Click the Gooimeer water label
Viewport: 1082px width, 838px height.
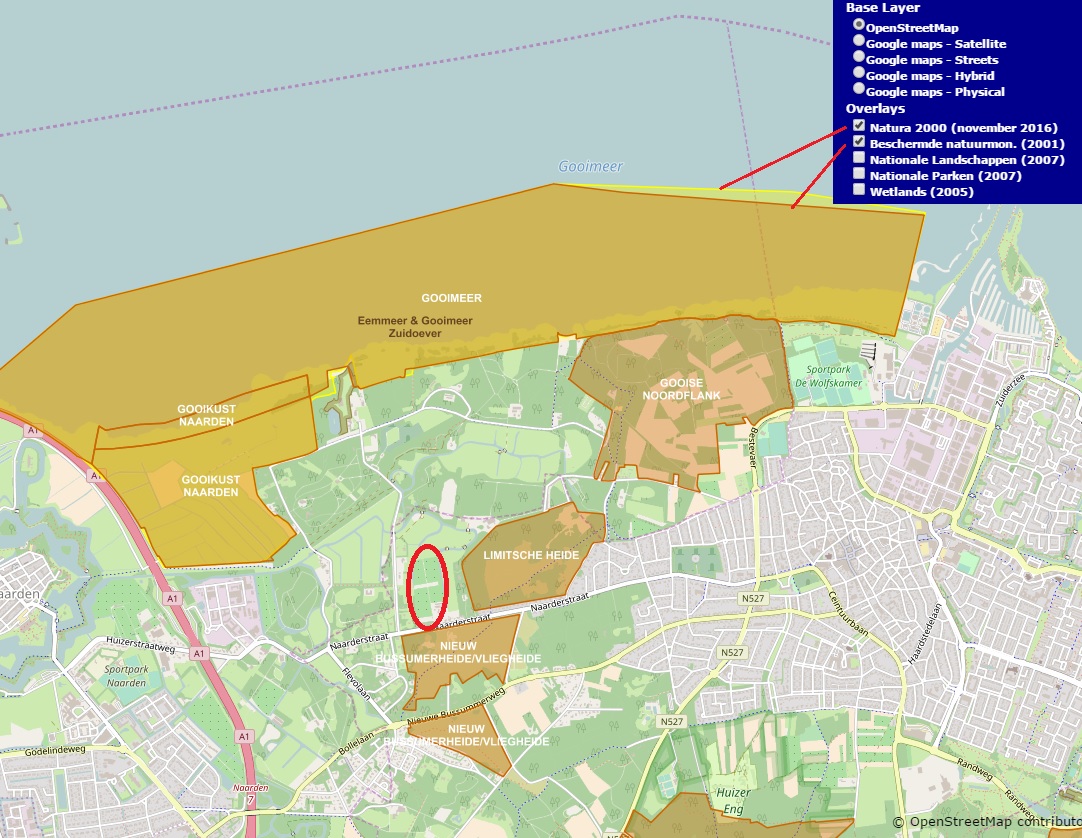click(590, 166)
